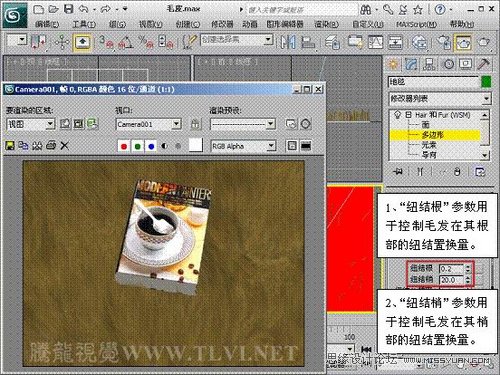
Task: Open the 渲染(R) menu
Action: coord(327,24)
